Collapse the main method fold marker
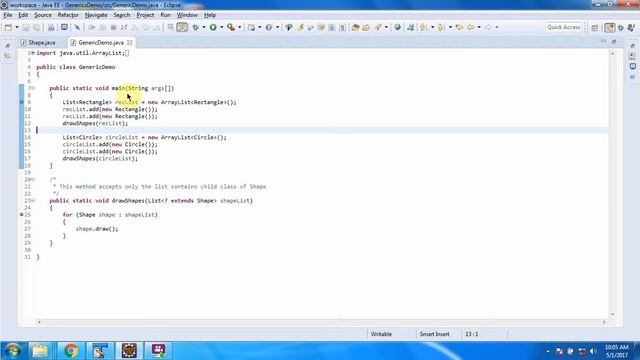This screenshot has width=640, height=360. point(33,88)
